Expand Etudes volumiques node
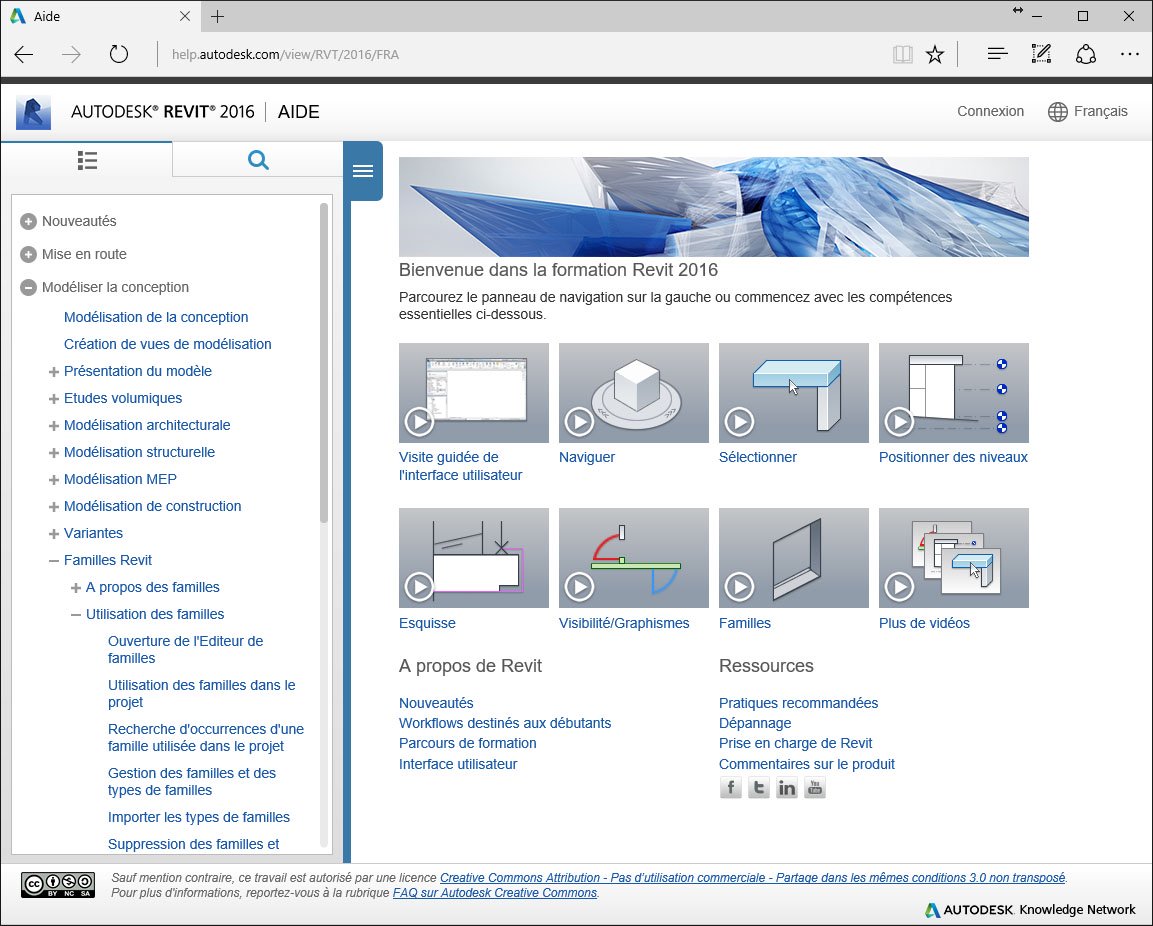Viewport: 1153px width, 926px height. tap(54, 399)
